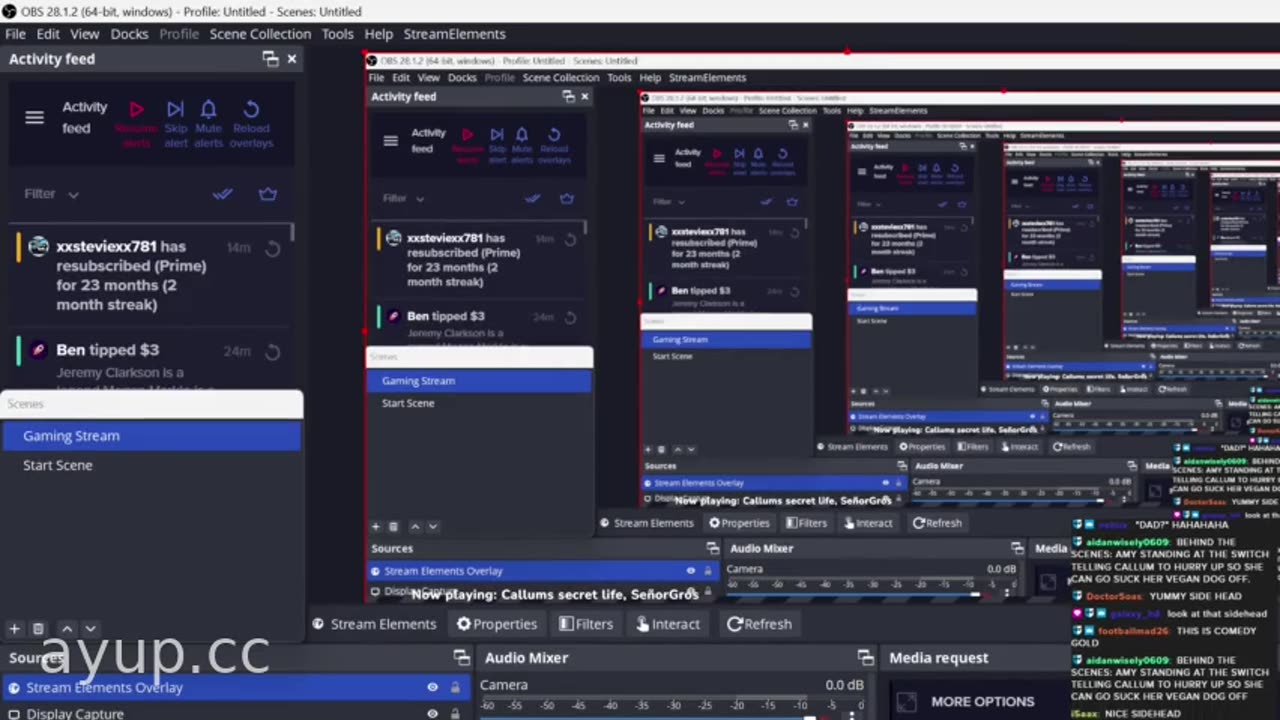Click the xxstevieexx781 event avatar icon

pos(38,247)
